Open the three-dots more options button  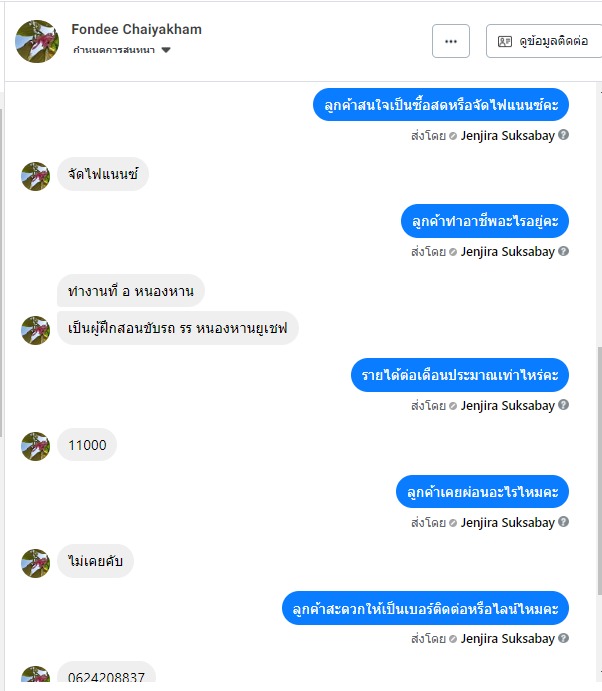tap(450, 41)
